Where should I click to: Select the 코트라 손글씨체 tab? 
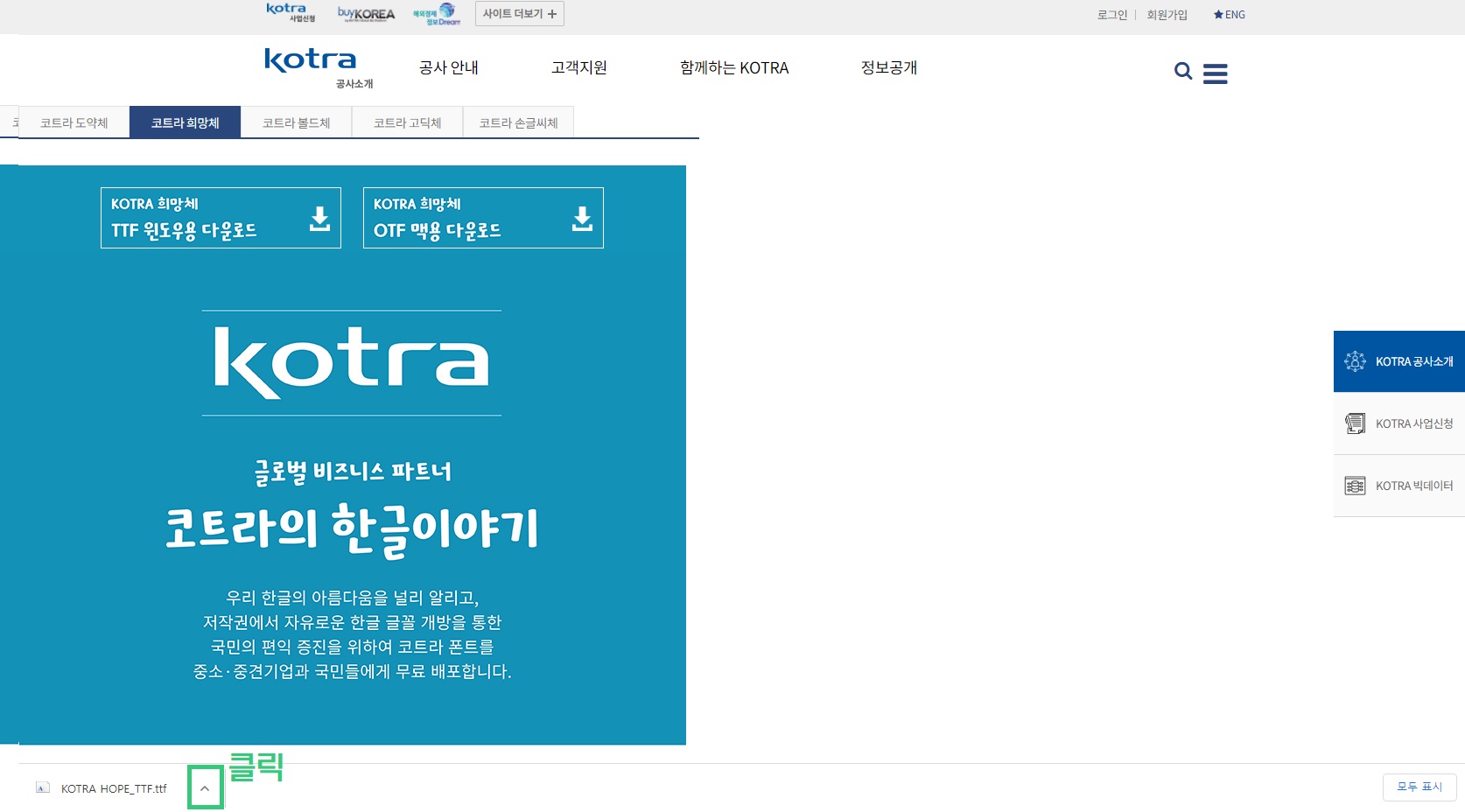tap(518, 122)
